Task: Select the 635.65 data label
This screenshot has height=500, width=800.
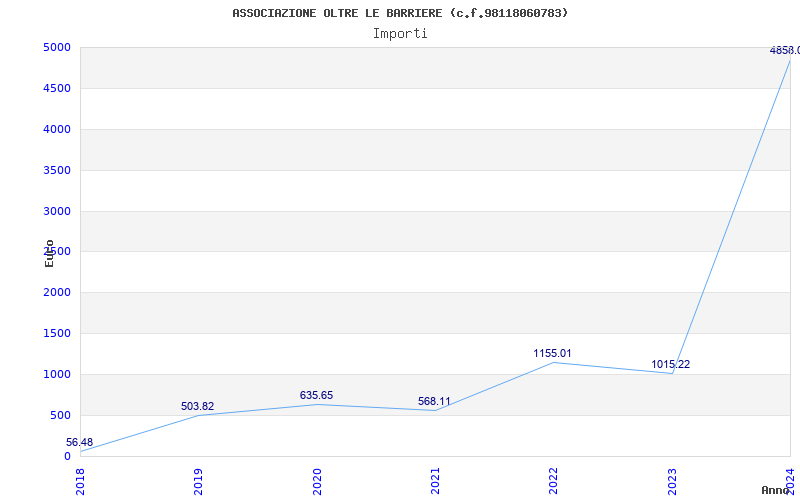Action: click(316, 395)
